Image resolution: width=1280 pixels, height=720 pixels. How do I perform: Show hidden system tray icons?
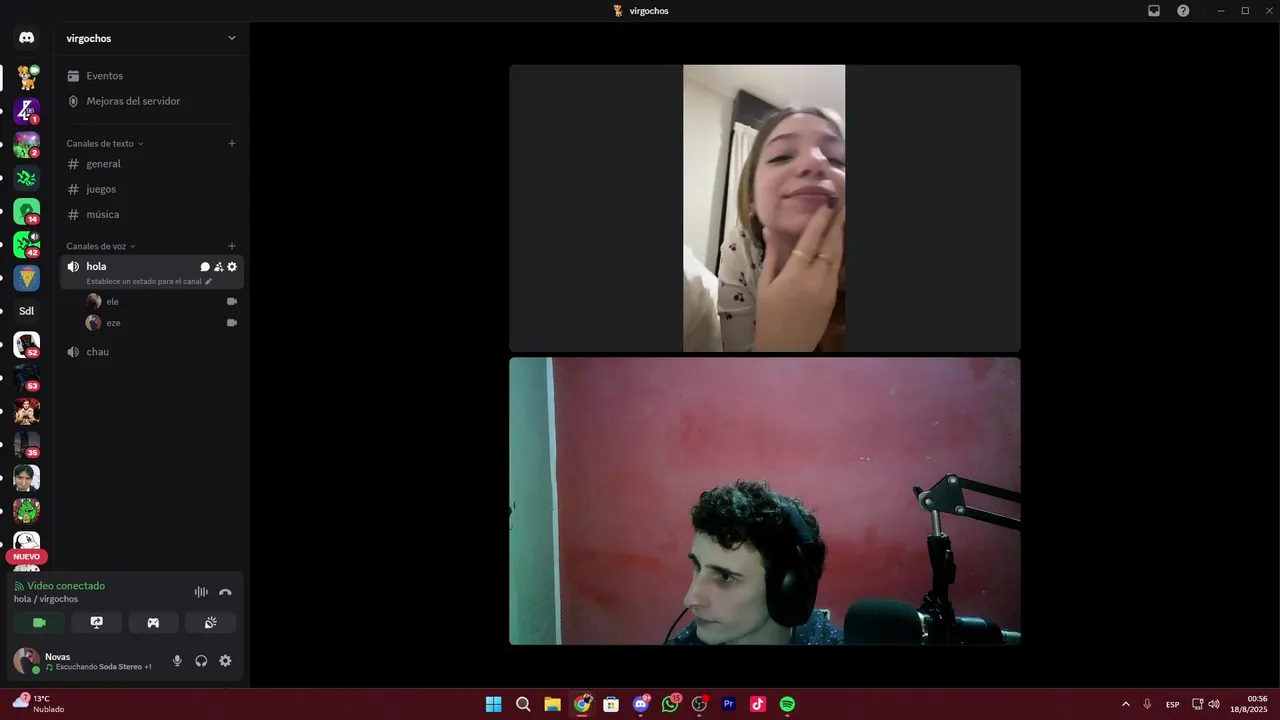pos(1126,704)
